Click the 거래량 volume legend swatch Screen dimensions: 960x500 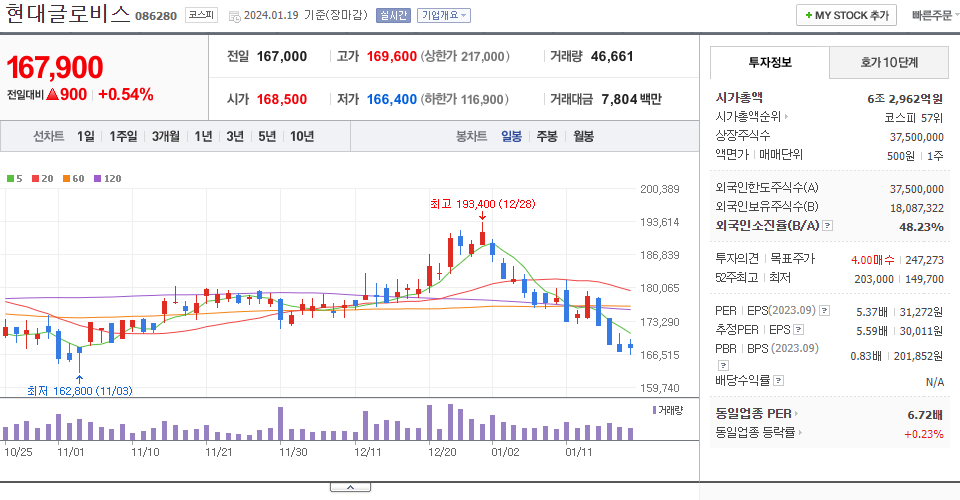(654, 410)
